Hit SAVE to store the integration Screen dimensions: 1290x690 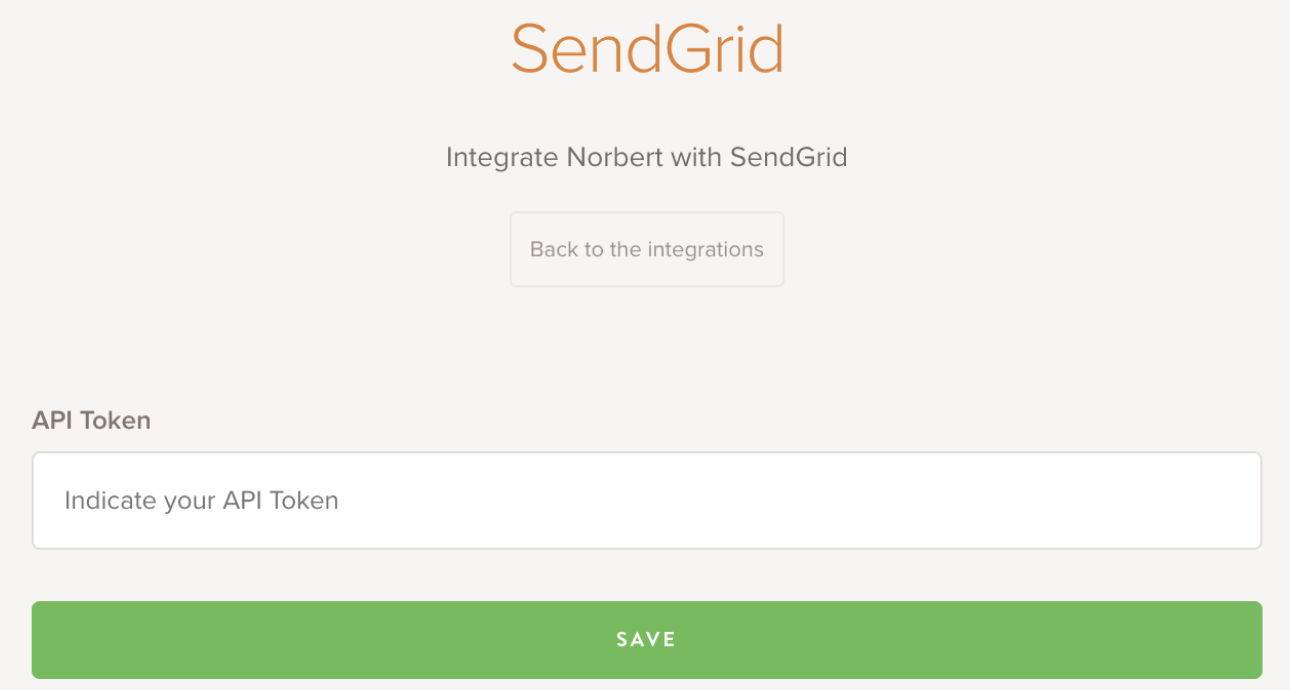point(646,640)
